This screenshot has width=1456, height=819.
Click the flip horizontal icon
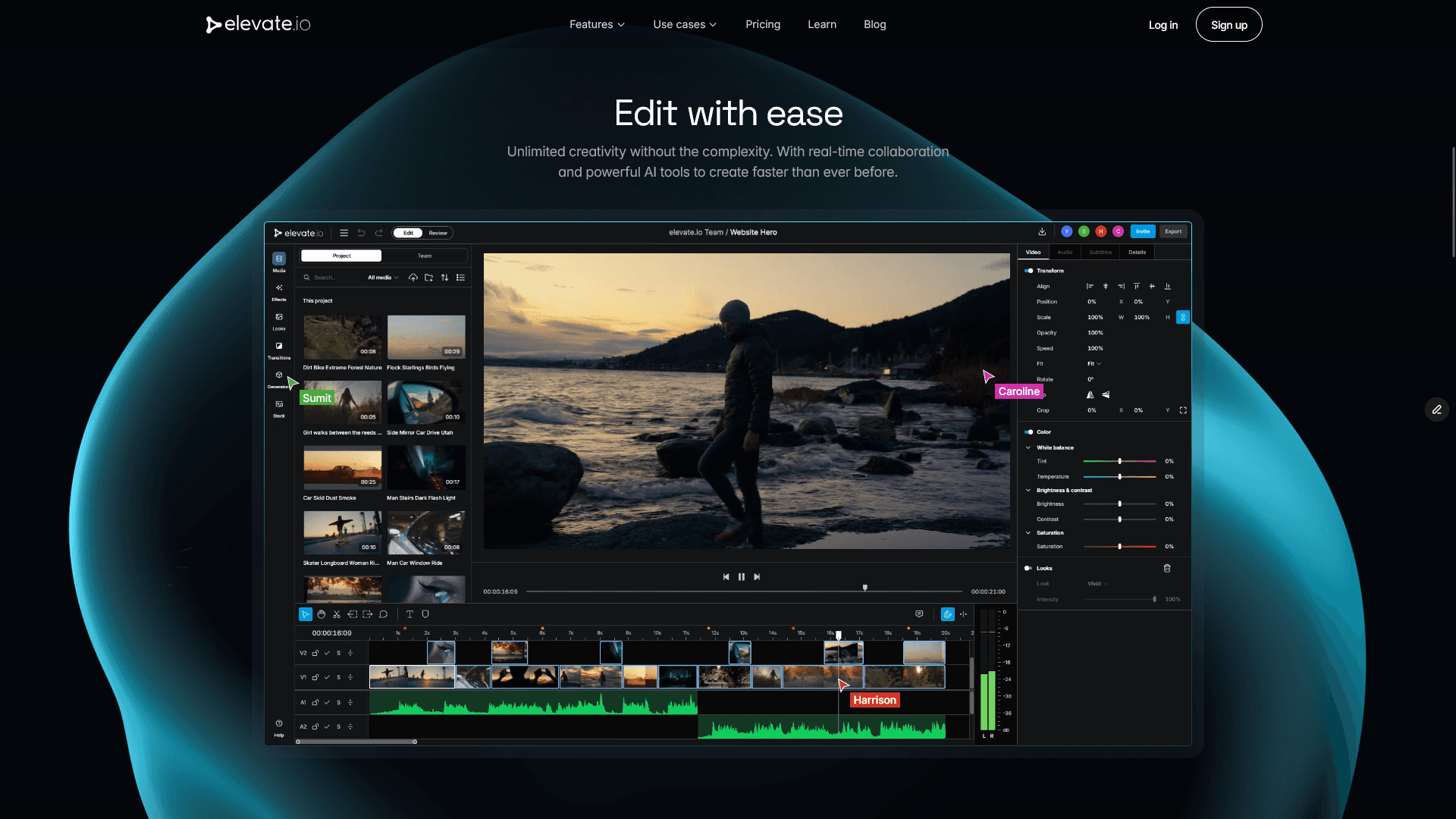1090,394
